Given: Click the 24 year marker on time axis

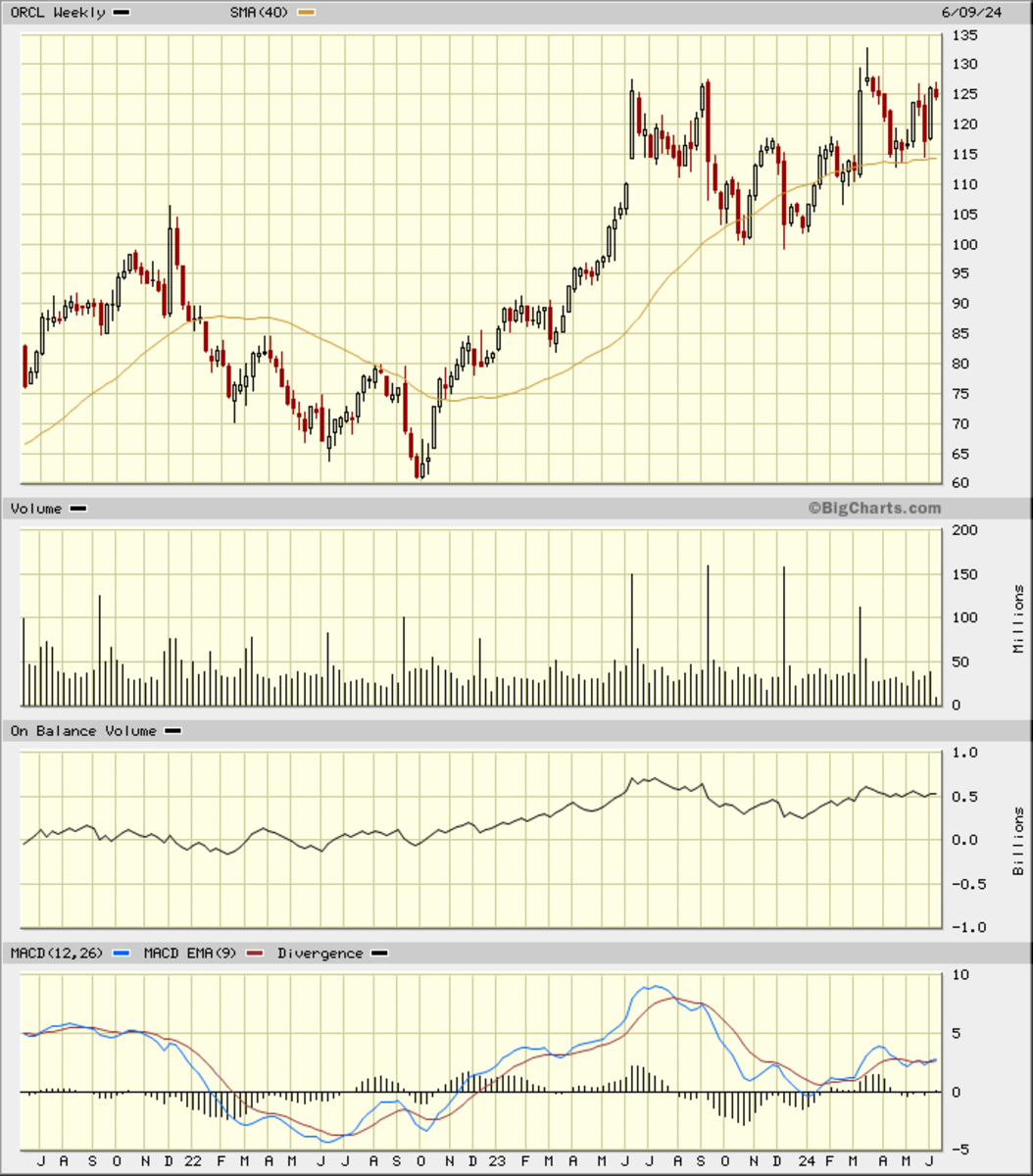Looking at the screenshot, I should pyautogui.click(x=806, y=1161).
